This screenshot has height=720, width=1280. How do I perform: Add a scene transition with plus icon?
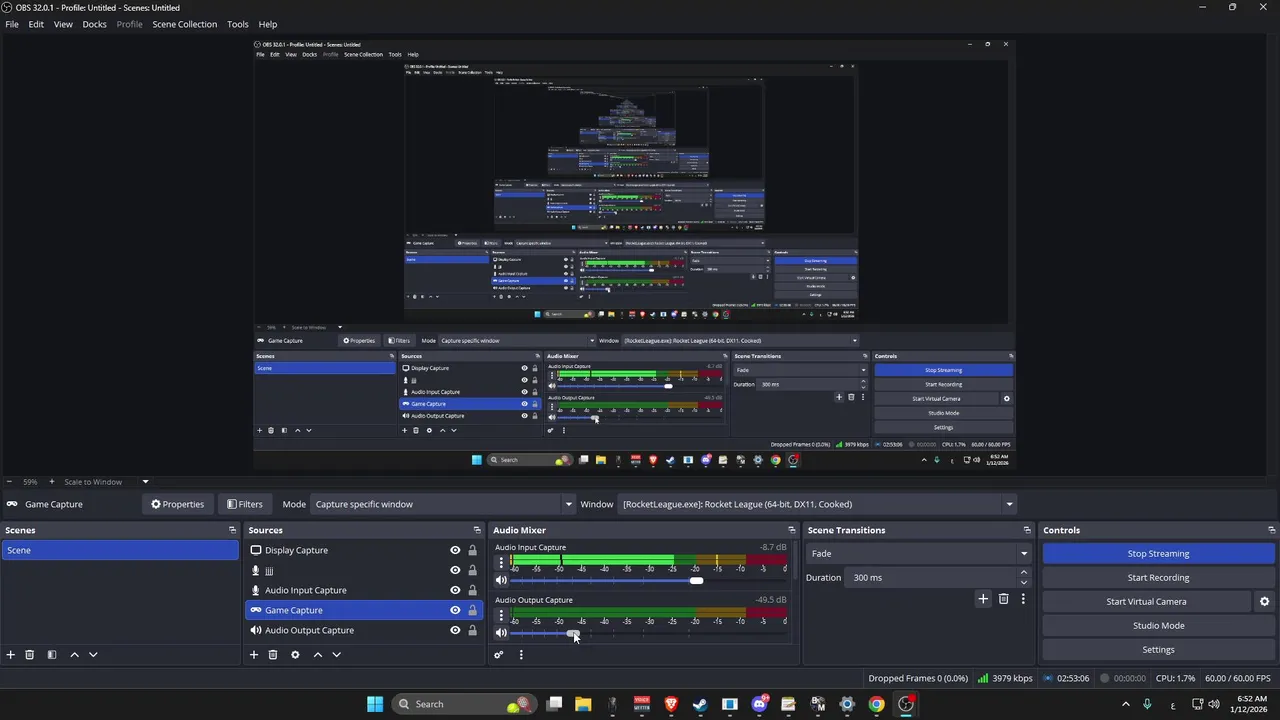983,599
